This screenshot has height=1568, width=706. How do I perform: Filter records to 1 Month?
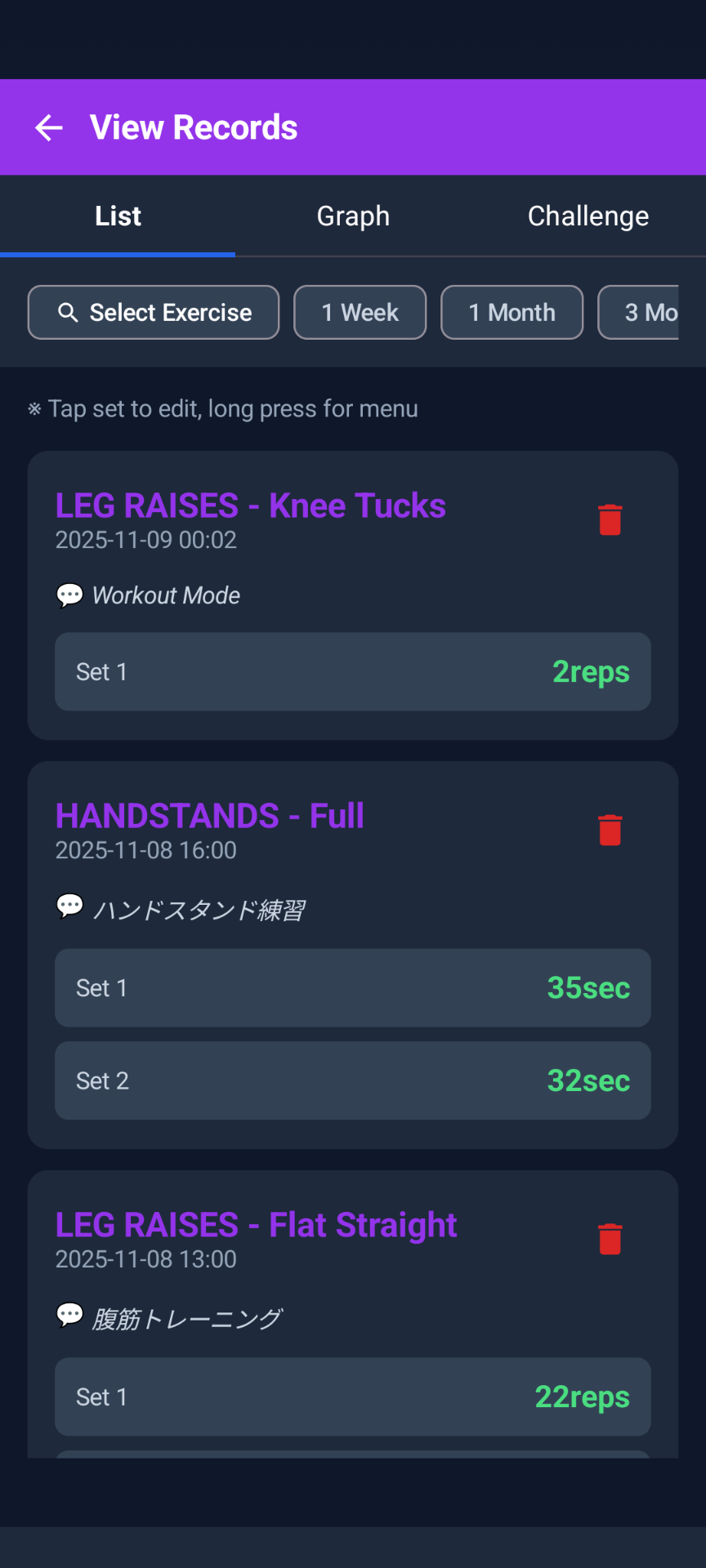click(x=512, y=313)
